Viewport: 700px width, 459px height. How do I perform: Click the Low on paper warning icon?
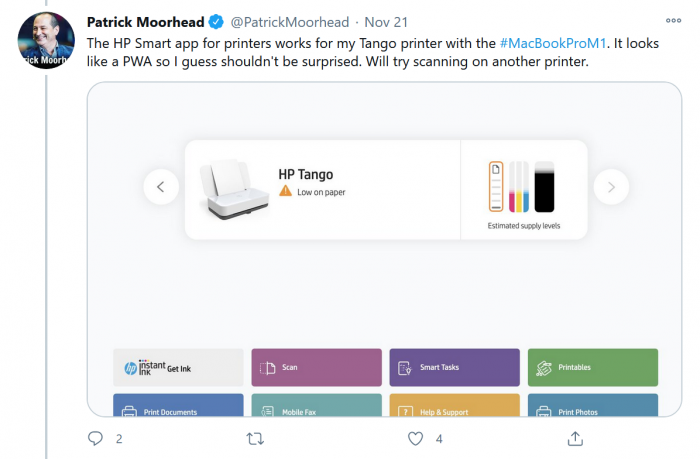click(x=286, y=191)
